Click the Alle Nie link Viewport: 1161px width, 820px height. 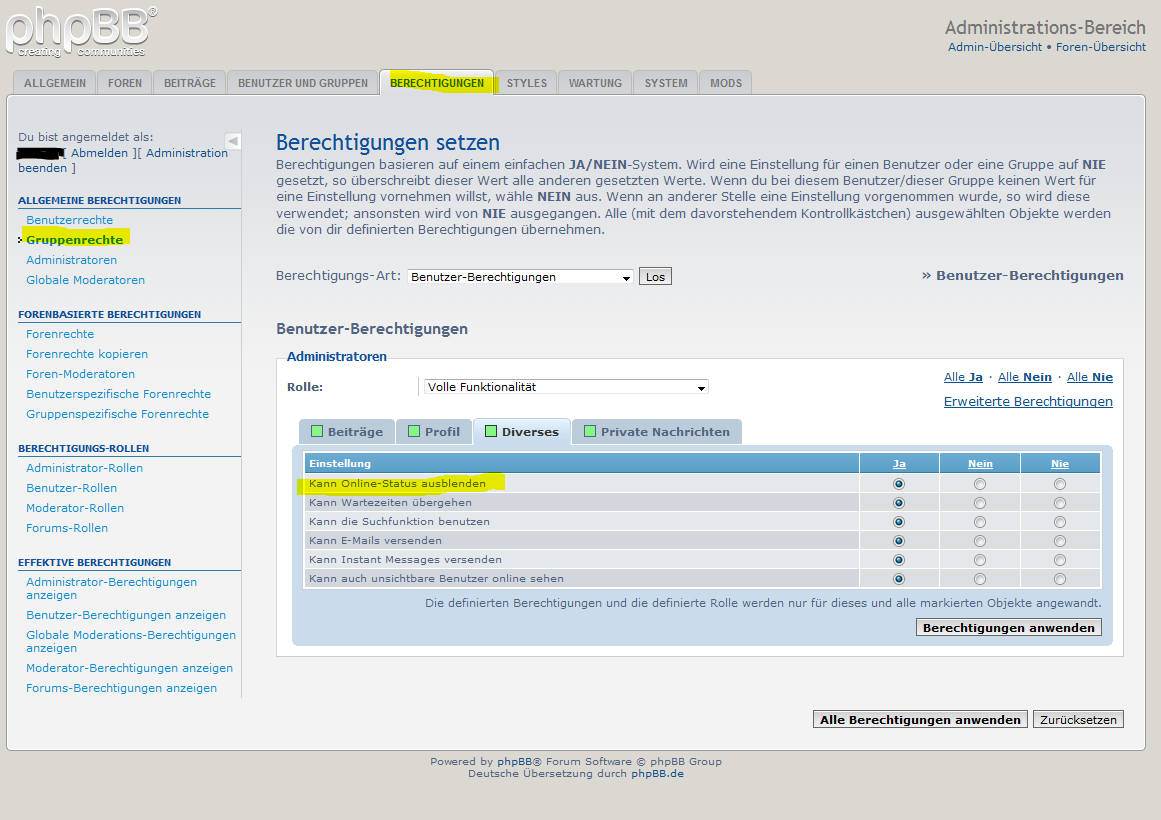tap(1089, 377)
